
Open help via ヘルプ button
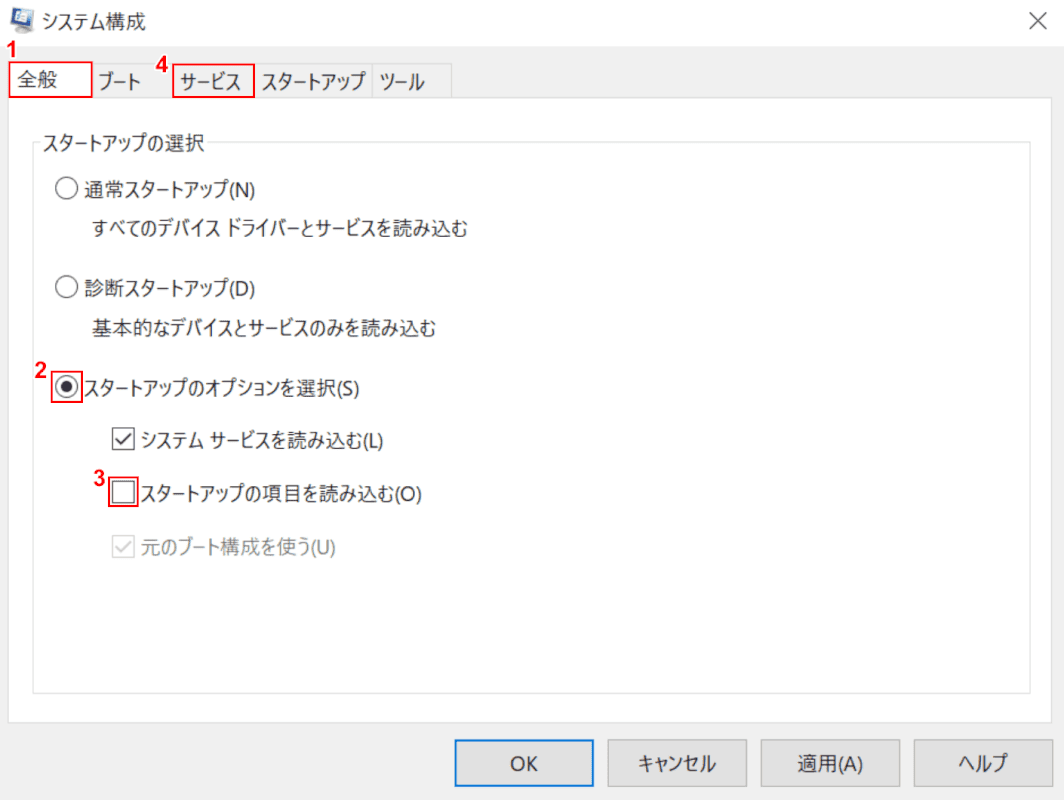tap(983, 763)
